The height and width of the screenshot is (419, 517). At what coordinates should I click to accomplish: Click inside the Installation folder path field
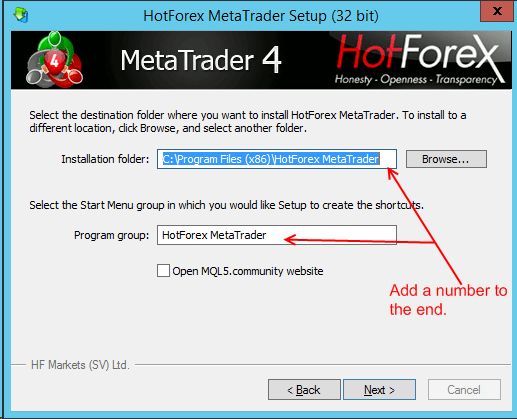tap(277, 159)
